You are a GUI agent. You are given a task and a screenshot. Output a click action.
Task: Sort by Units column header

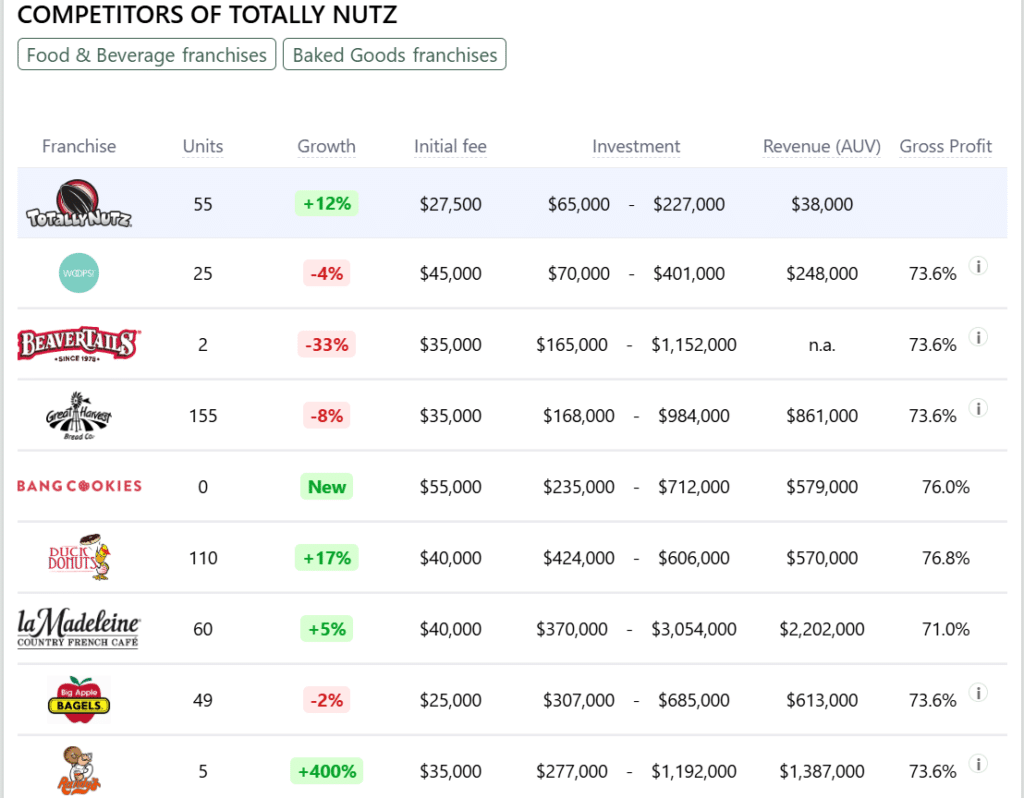[203, 146]
